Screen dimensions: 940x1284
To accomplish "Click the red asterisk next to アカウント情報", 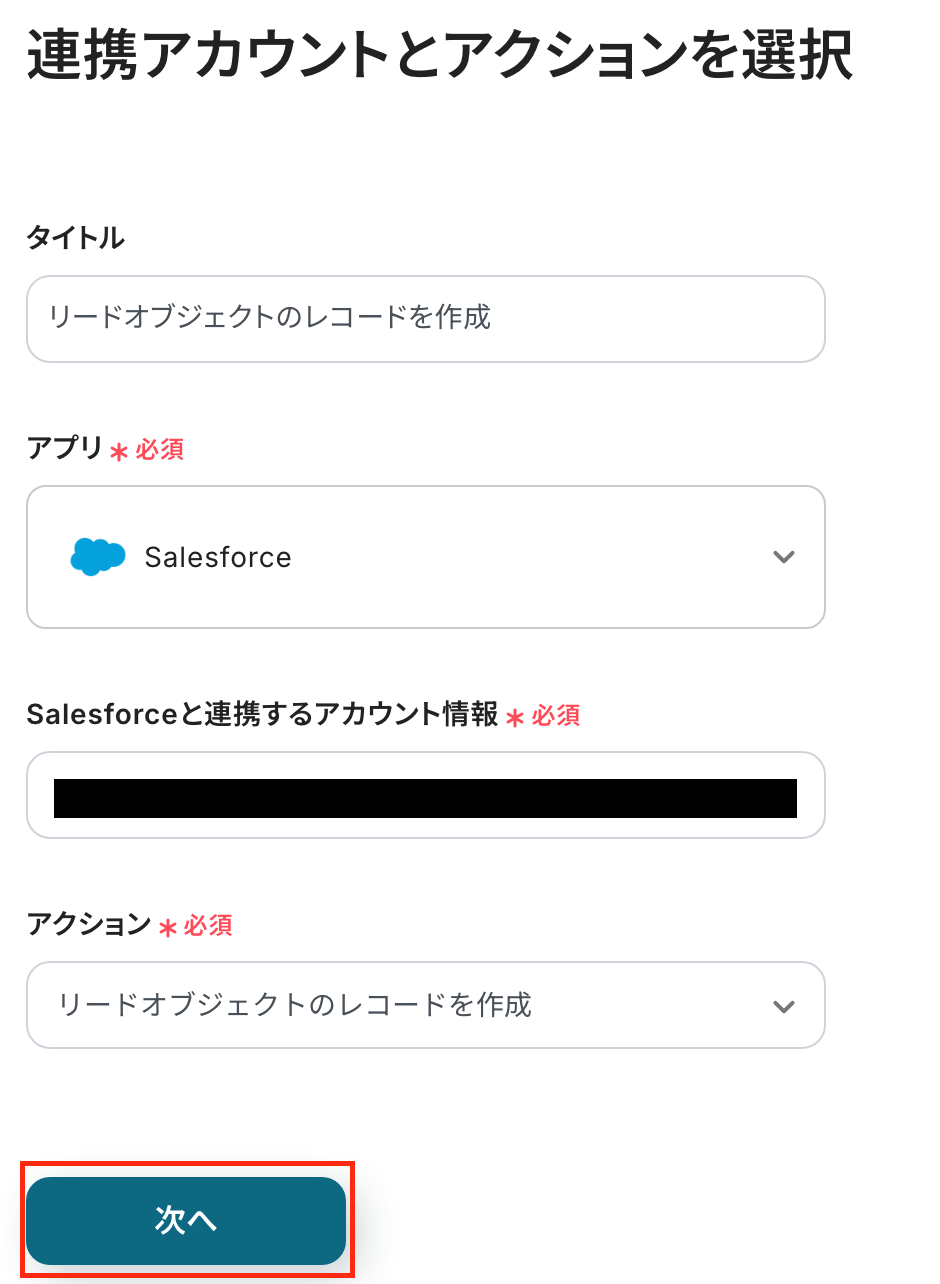I will [x=515, y=717].
